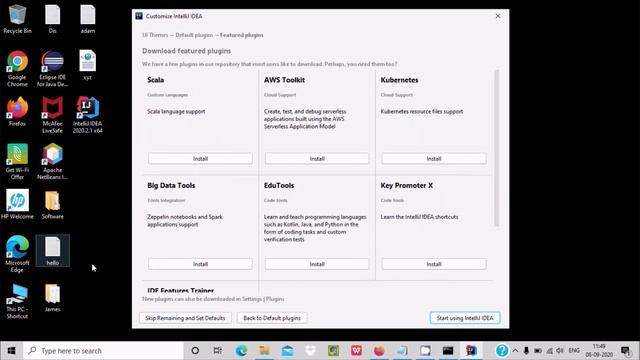This screenshot has height=360, width=640.
Task: Click the blue help icon in tray
Action: pos(502,350)
